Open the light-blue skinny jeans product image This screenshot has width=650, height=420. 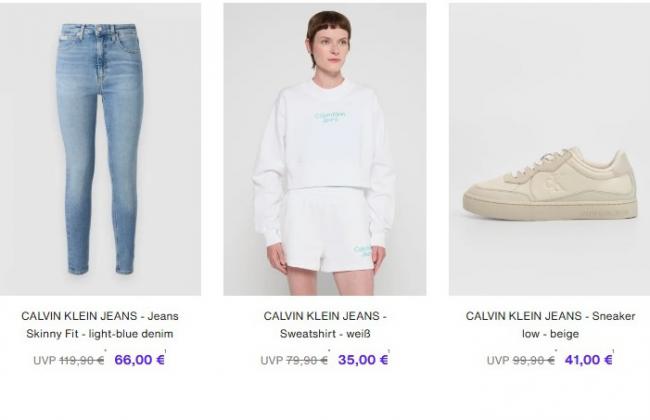100,149
